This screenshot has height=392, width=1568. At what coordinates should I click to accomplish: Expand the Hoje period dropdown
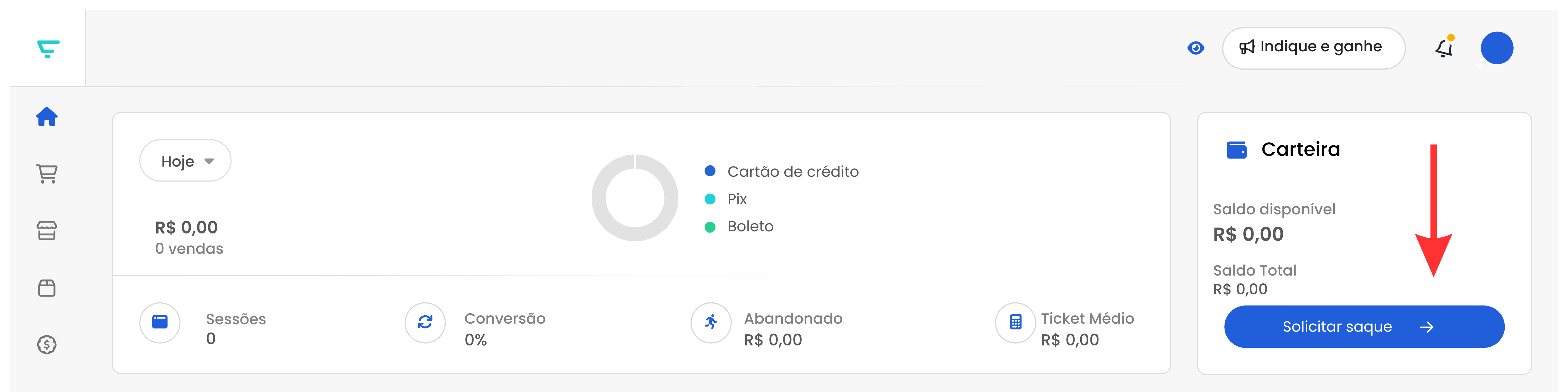pos(185,161)
